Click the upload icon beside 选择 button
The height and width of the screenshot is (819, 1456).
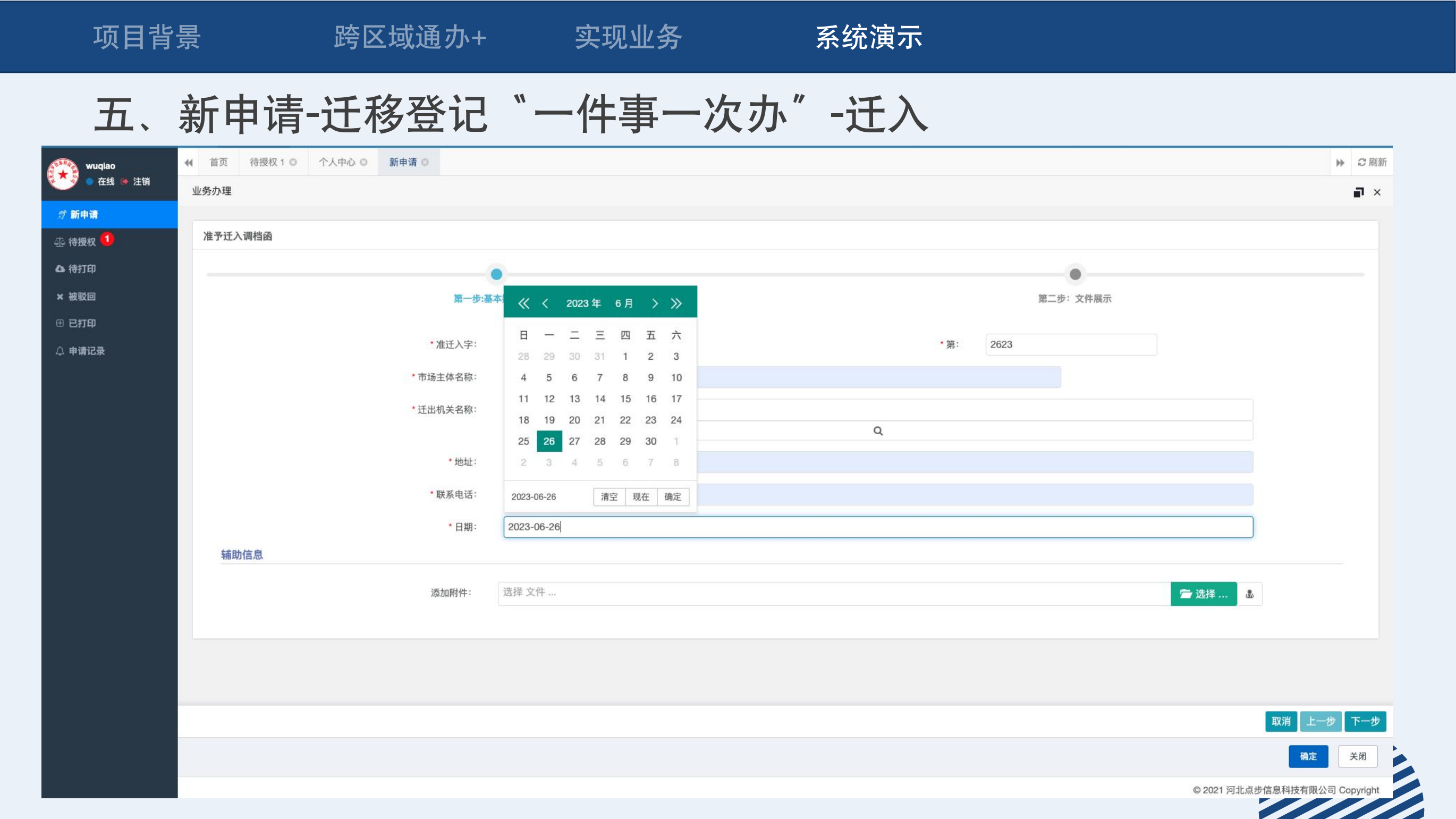1249,594
